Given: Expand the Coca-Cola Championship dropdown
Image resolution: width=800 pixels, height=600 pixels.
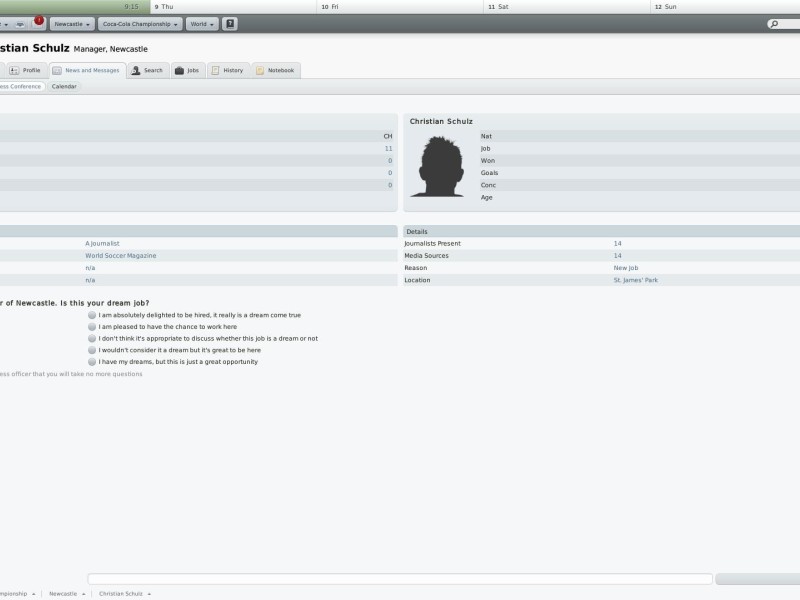Looking at the screenshot, I should (x=139, y=24).
